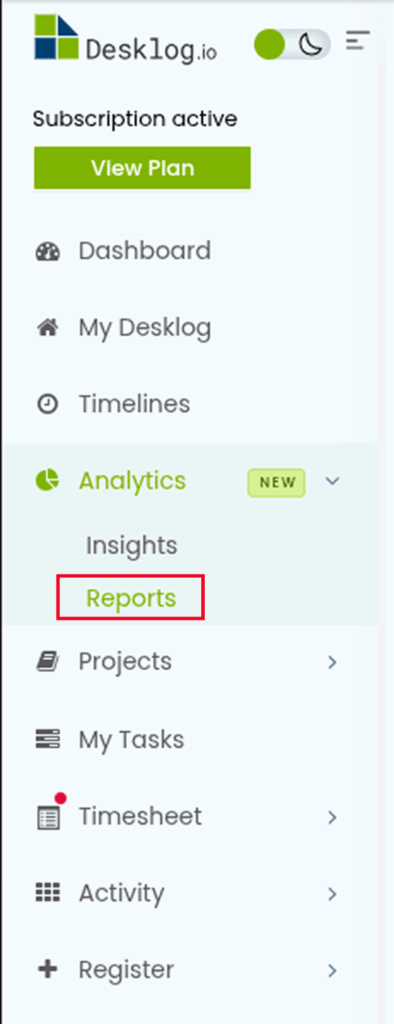Screen dimensions: 394x1024
Task: Collapse the Analytics chevron
Action: click(x=333, y=481)
